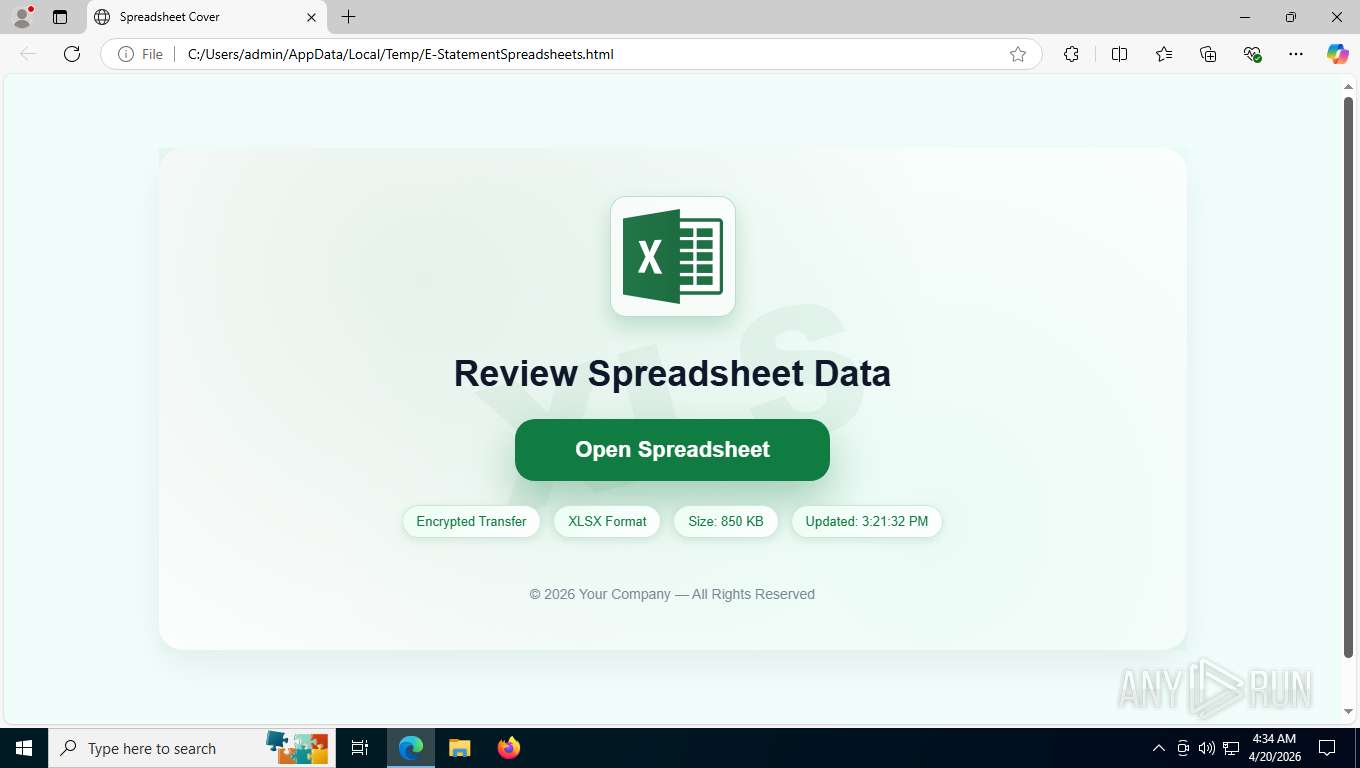Click the XLSX Format badge
The image size is (1360, 768).
(x=607, y=521)
